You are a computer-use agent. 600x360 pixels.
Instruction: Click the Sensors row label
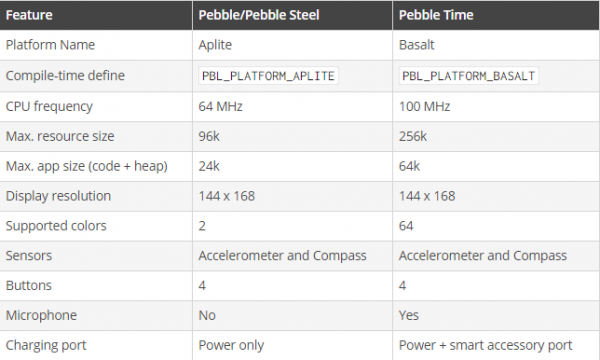click(29, 256)
